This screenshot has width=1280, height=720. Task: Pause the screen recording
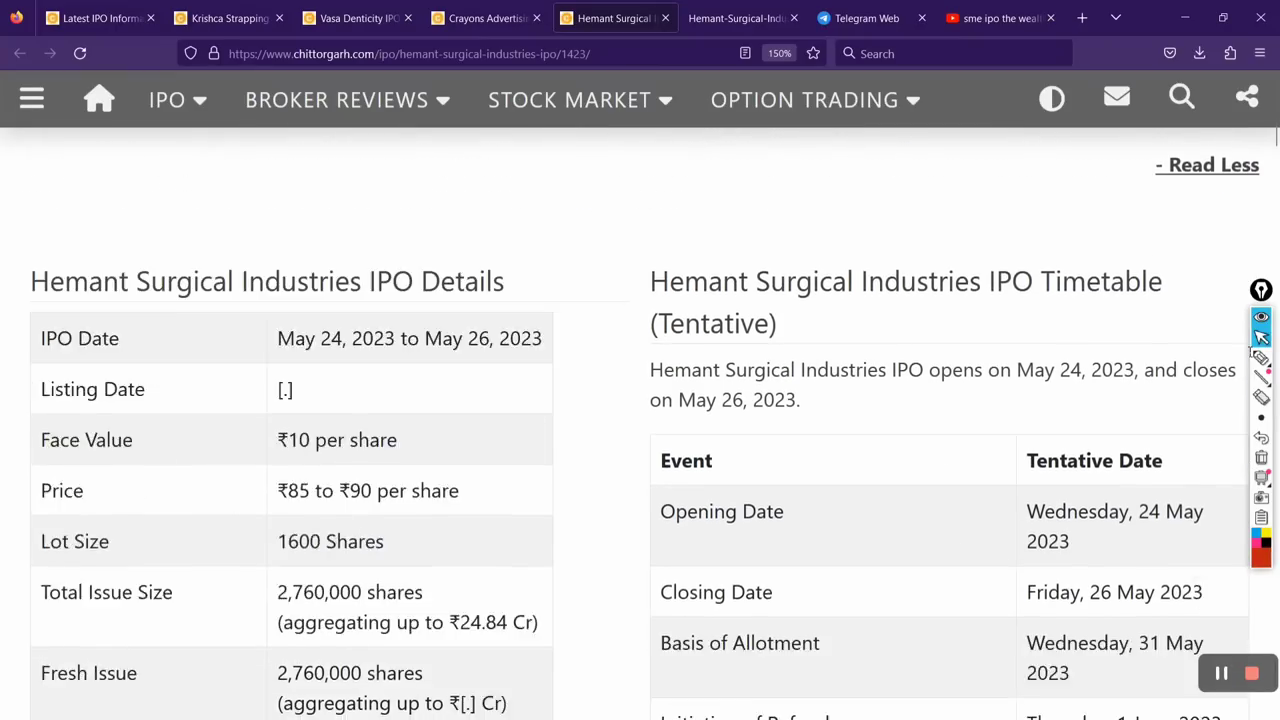click(1221, 674)
